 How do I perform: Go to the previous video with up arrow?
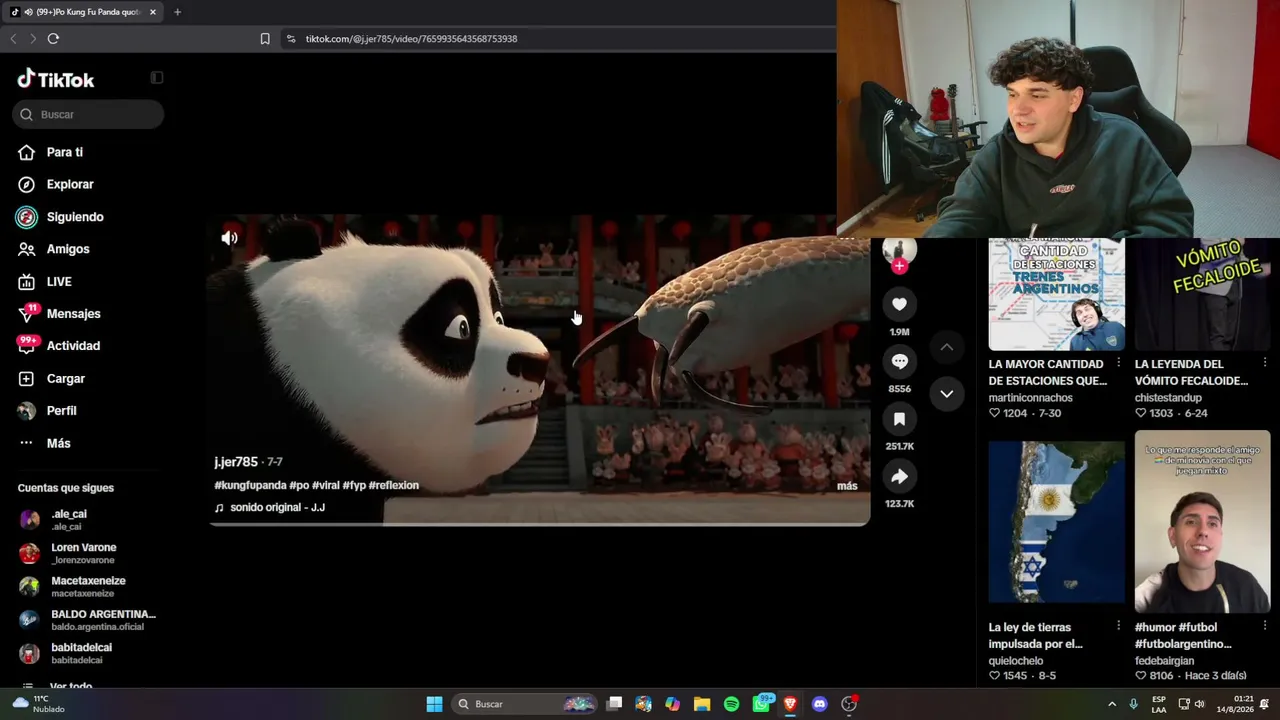coord(946,347)
